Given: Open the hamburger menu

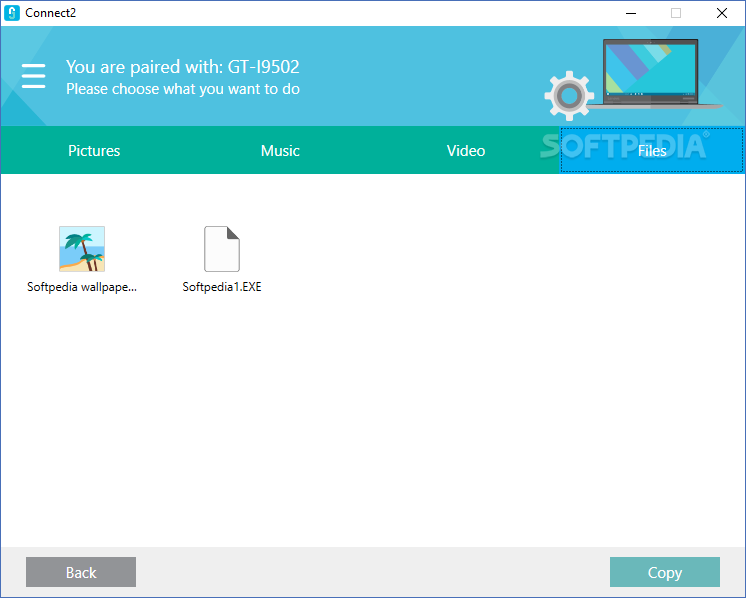Looking at the screenshot, I should (33, 76).
